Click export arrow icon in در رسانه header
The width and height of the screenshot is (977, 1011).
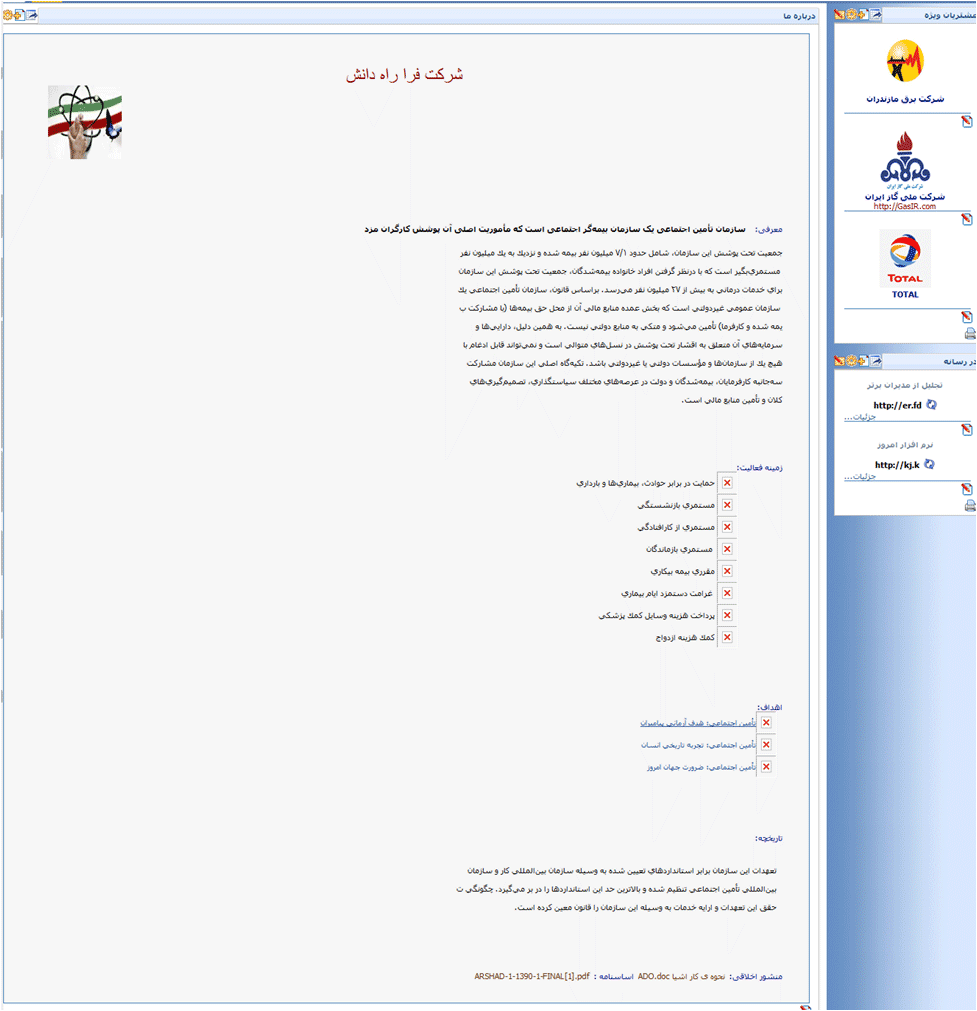click(875, 360)
